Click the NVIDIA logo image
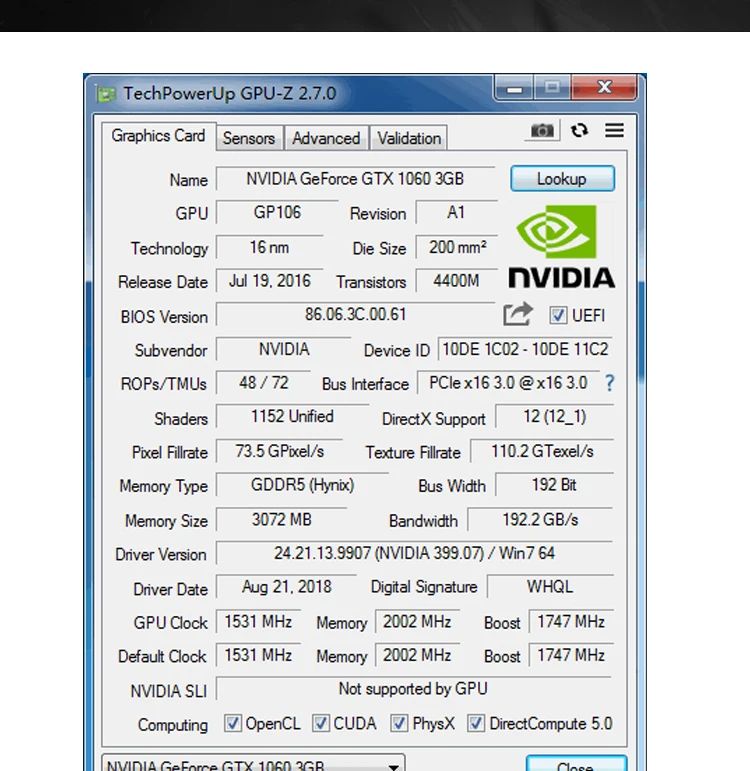 tap(561, 246)
